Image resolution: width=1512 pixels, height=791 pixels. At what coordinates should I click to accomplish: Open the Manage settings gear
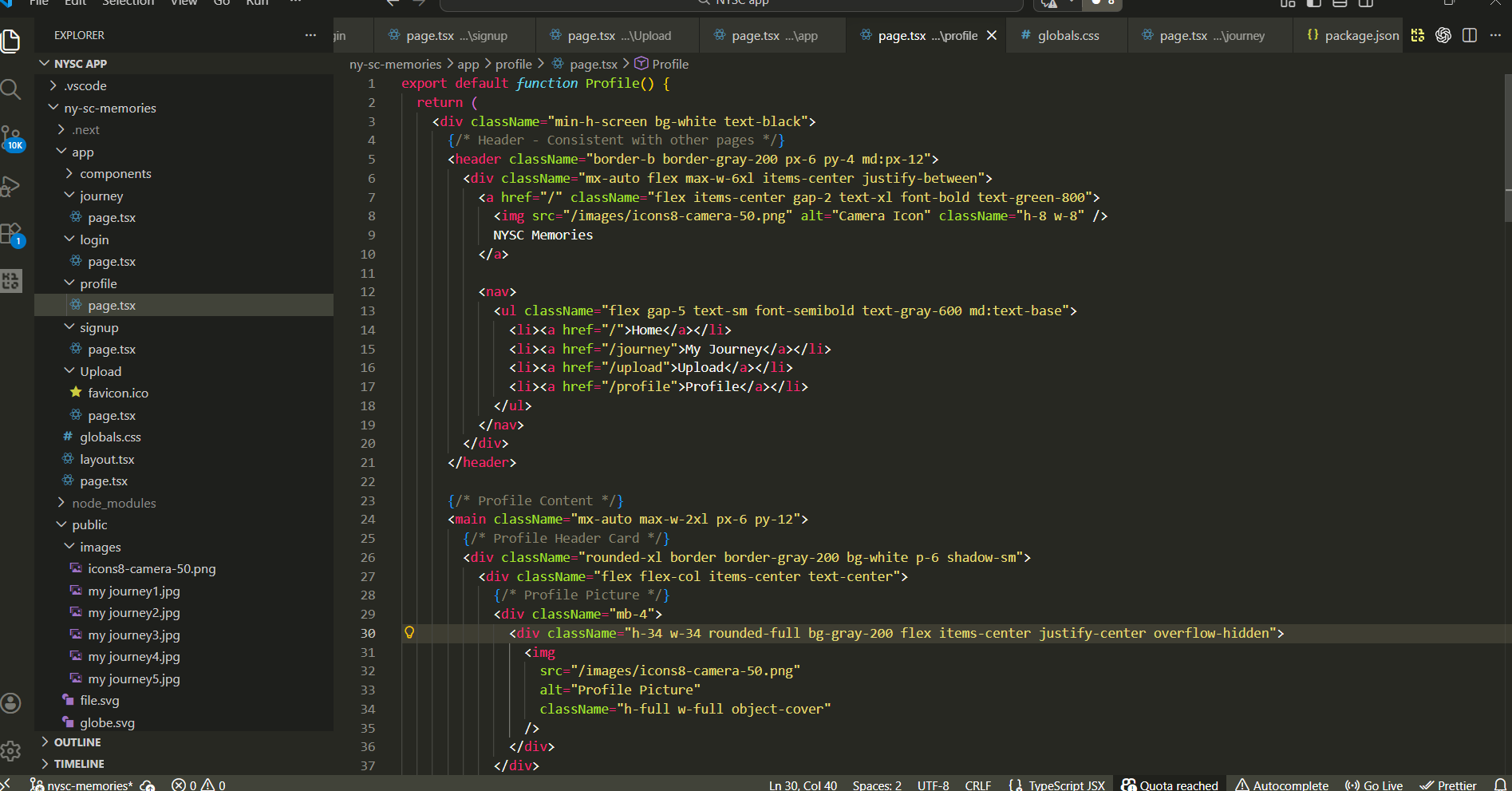pyautogui.click(x=11, y=750)
